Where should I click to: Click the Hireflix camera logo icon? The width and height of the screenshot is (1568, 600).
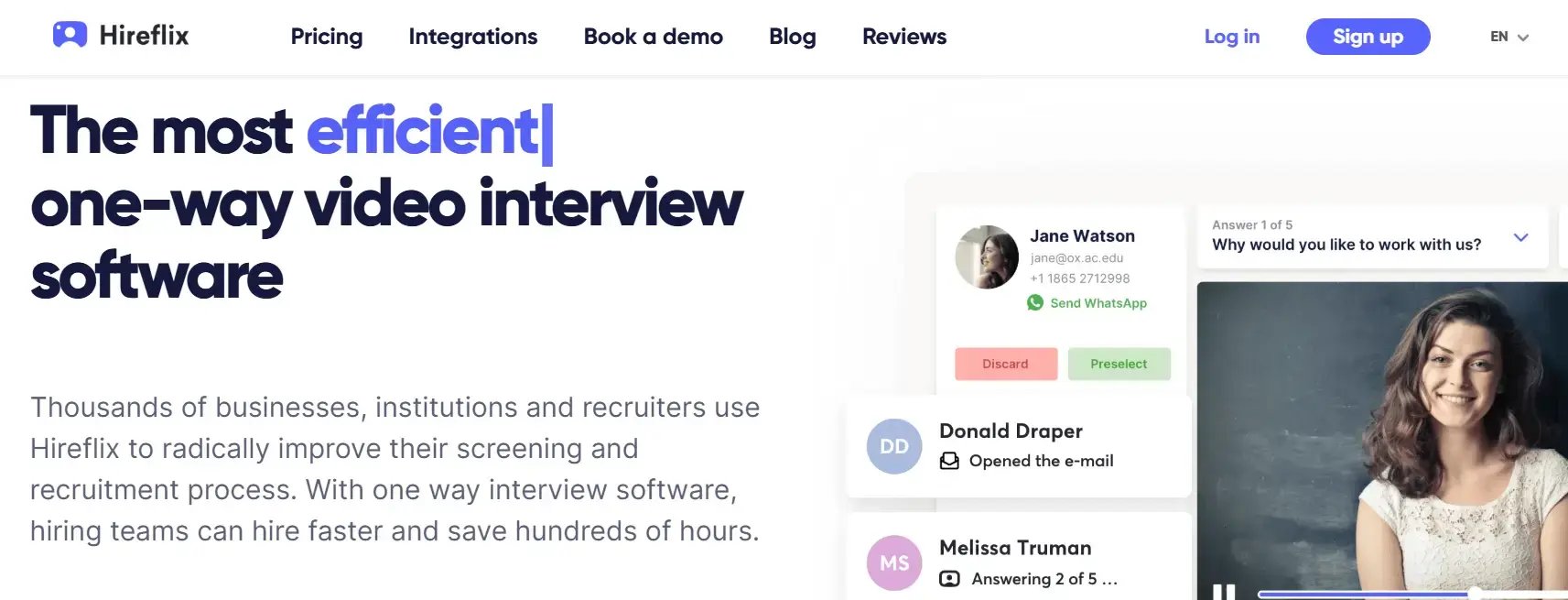70,35
